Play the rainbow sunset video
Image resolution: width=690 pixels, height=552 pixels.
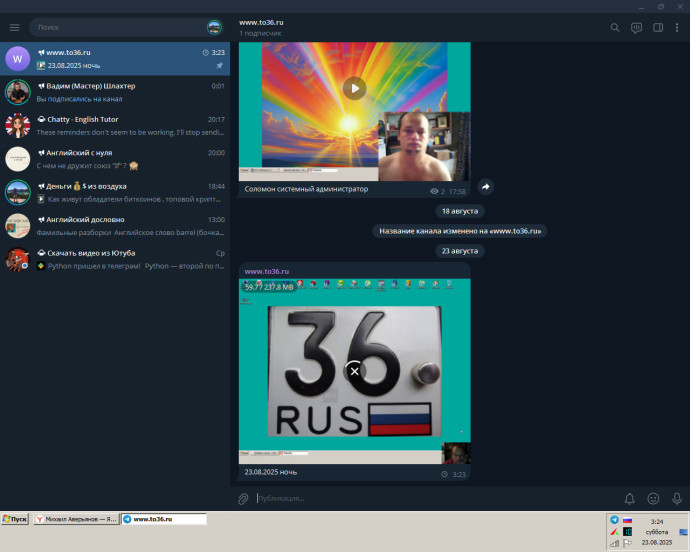[355, 88]
